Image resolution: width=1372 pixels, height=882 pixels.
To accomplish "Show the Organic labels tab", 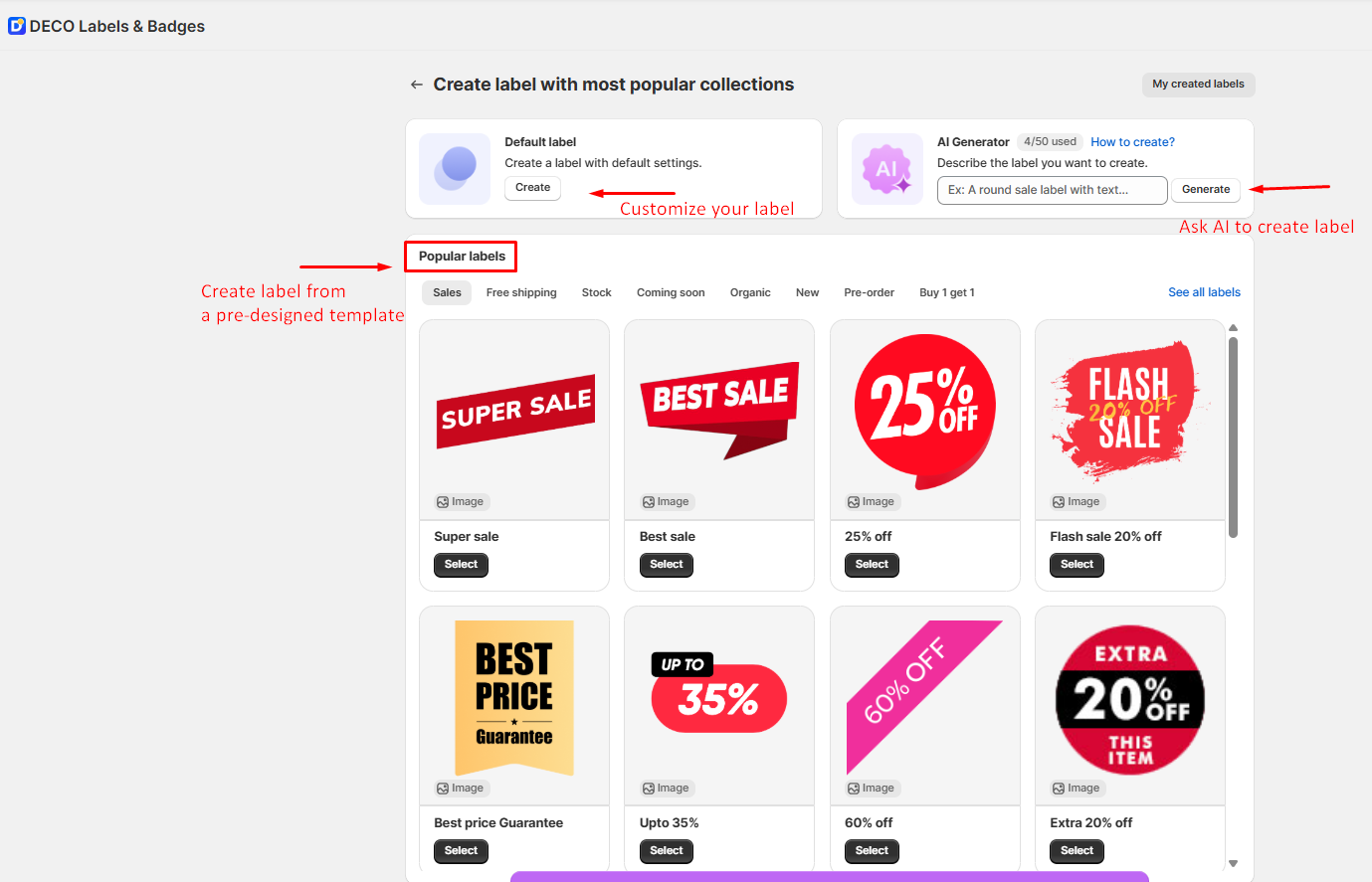I will 750,293.
